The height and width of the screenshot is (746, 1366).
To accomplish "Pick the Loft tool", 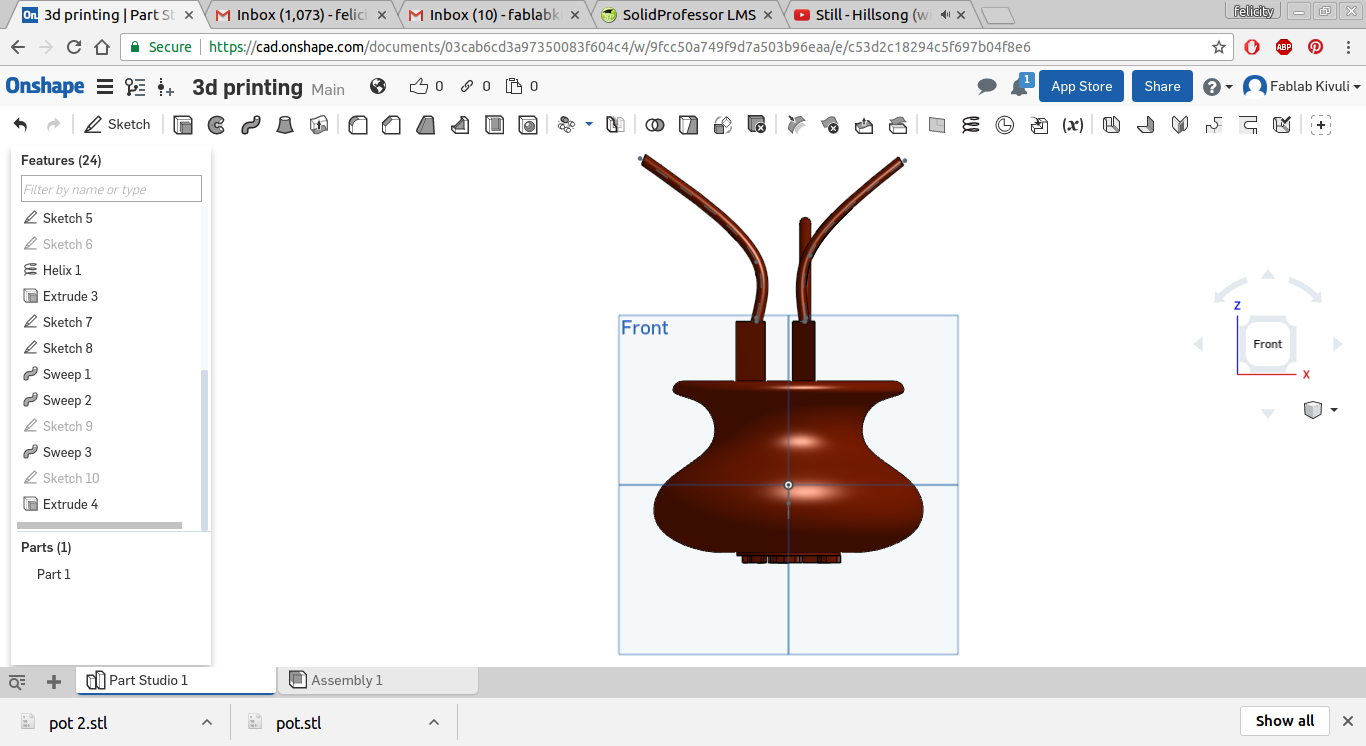I will [285, 125].
